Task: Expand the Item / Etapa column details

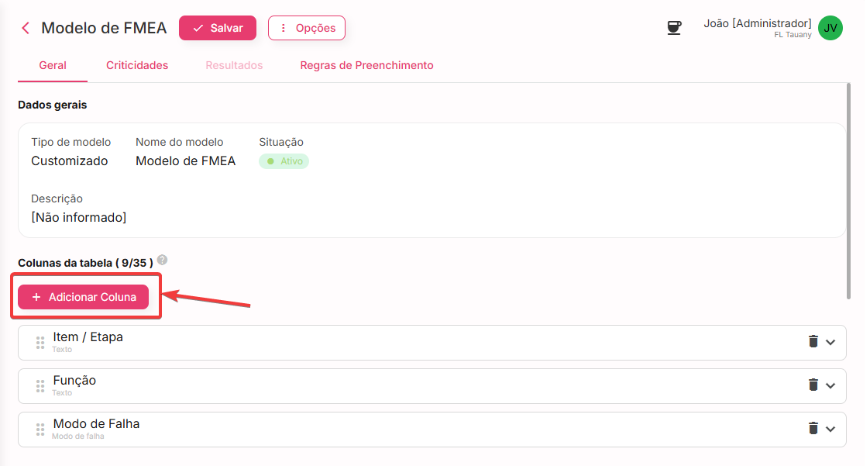Action: coord(830,342)
